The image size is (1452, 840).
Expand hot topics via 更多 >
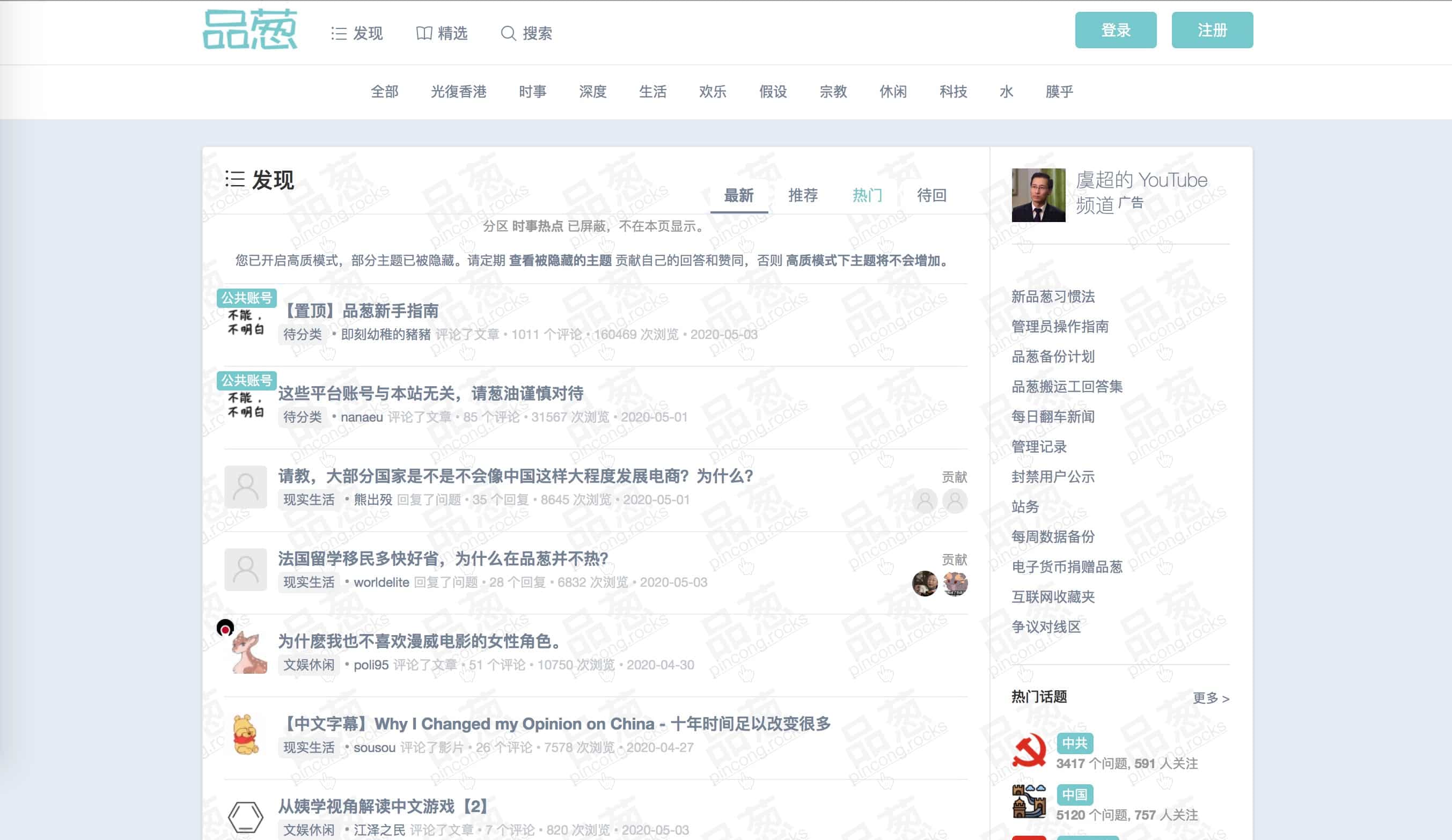(x=1211, y=698)
